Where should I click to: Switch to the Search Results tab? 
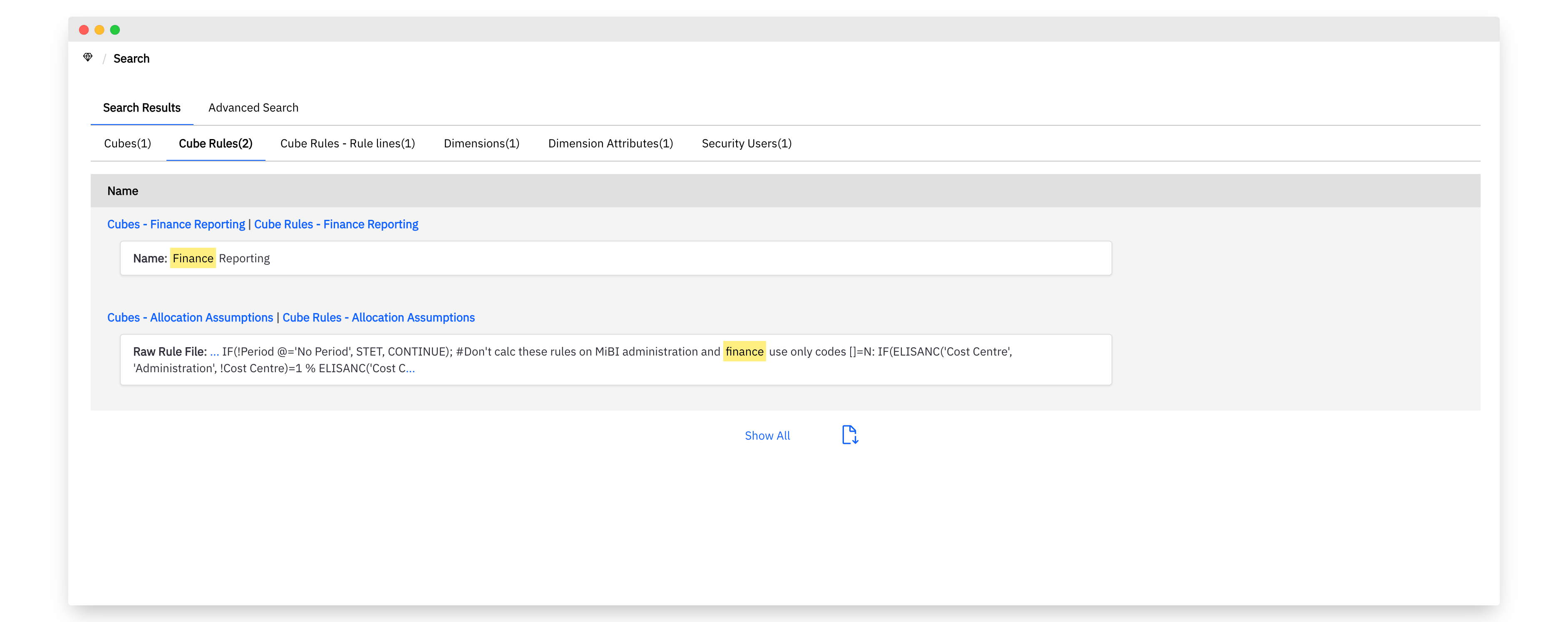tap(142, 108)
